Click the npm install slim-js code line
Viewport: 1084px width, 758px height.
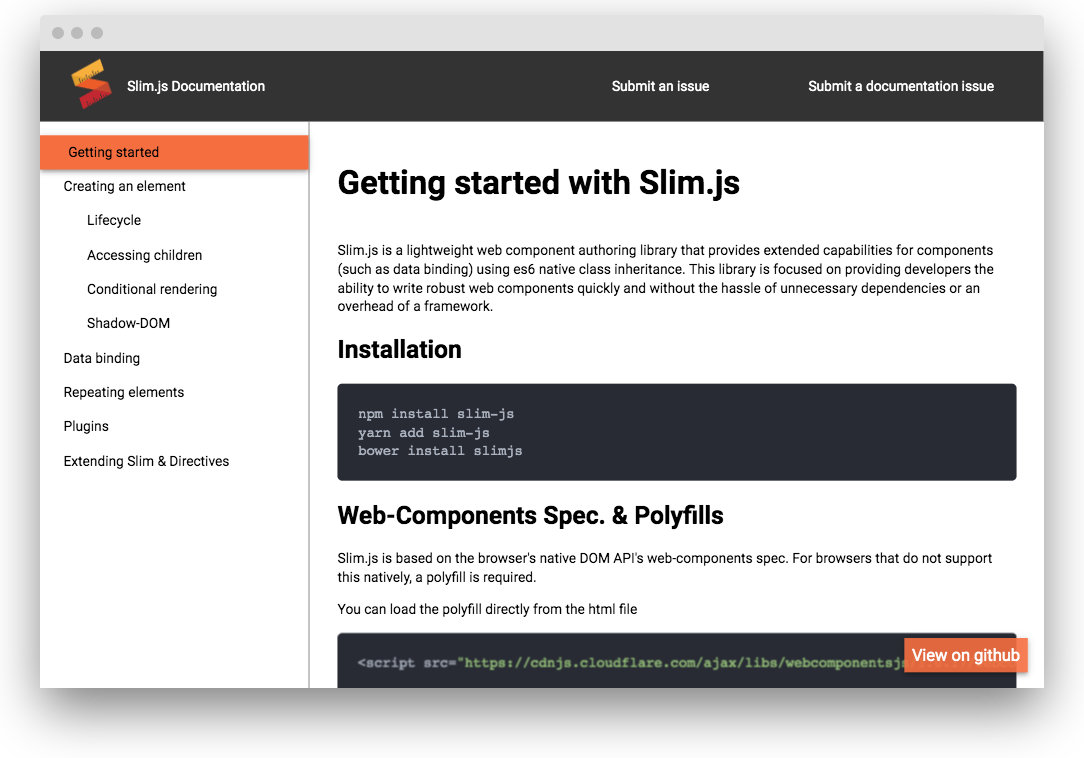point(436,414)
